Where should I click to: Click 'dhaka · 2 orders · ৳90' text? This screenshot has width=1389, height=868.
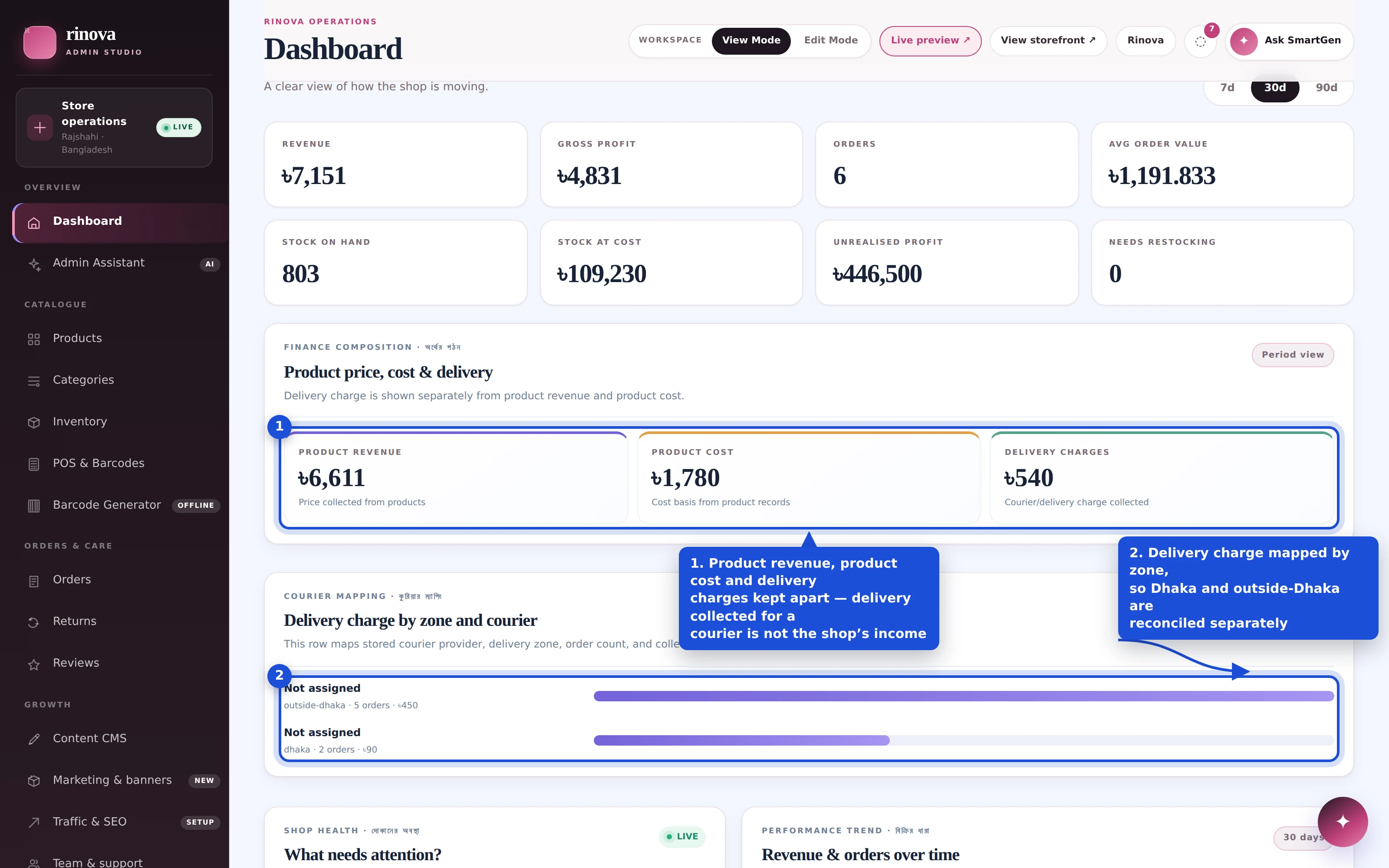(331, 750)
